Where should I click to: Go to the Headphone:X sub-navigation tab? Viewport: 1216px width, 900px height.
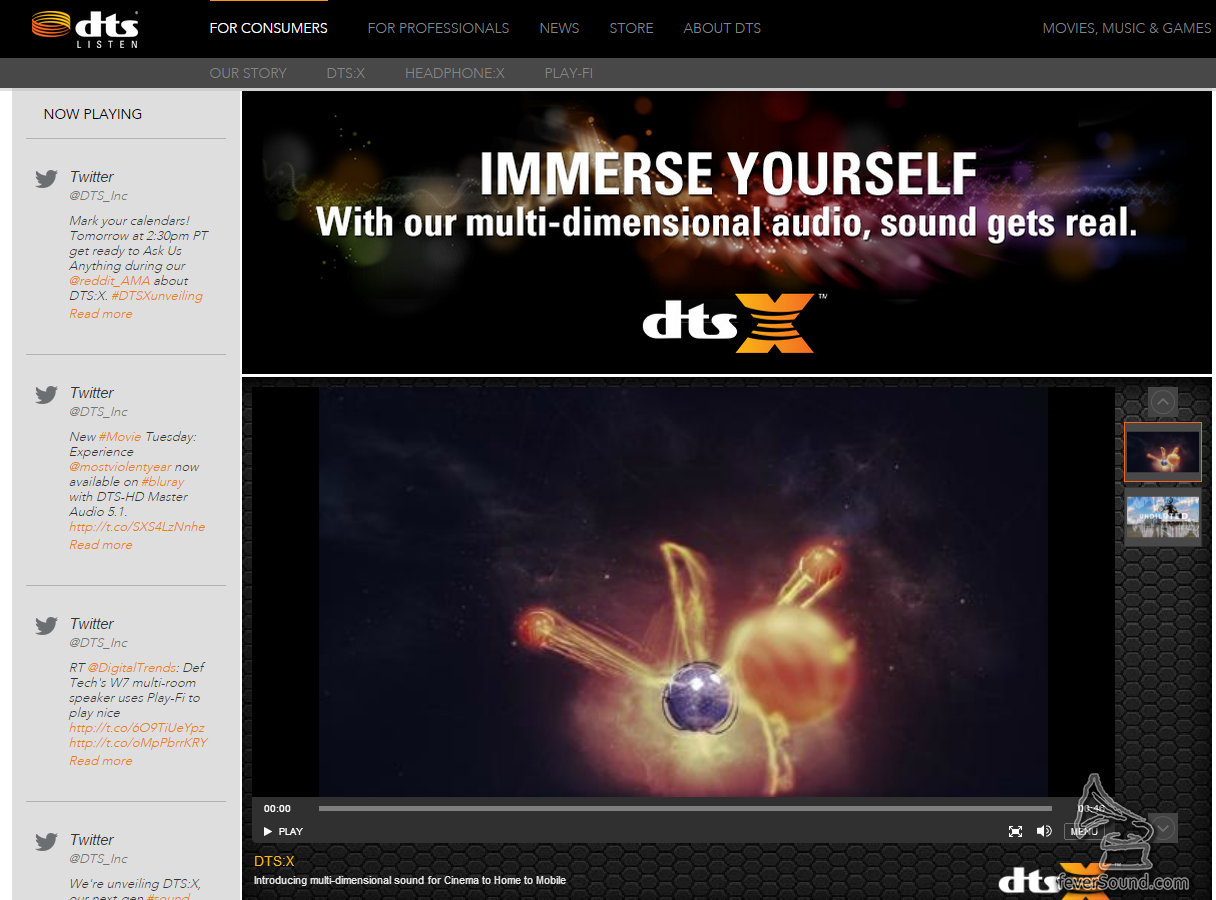455,73
